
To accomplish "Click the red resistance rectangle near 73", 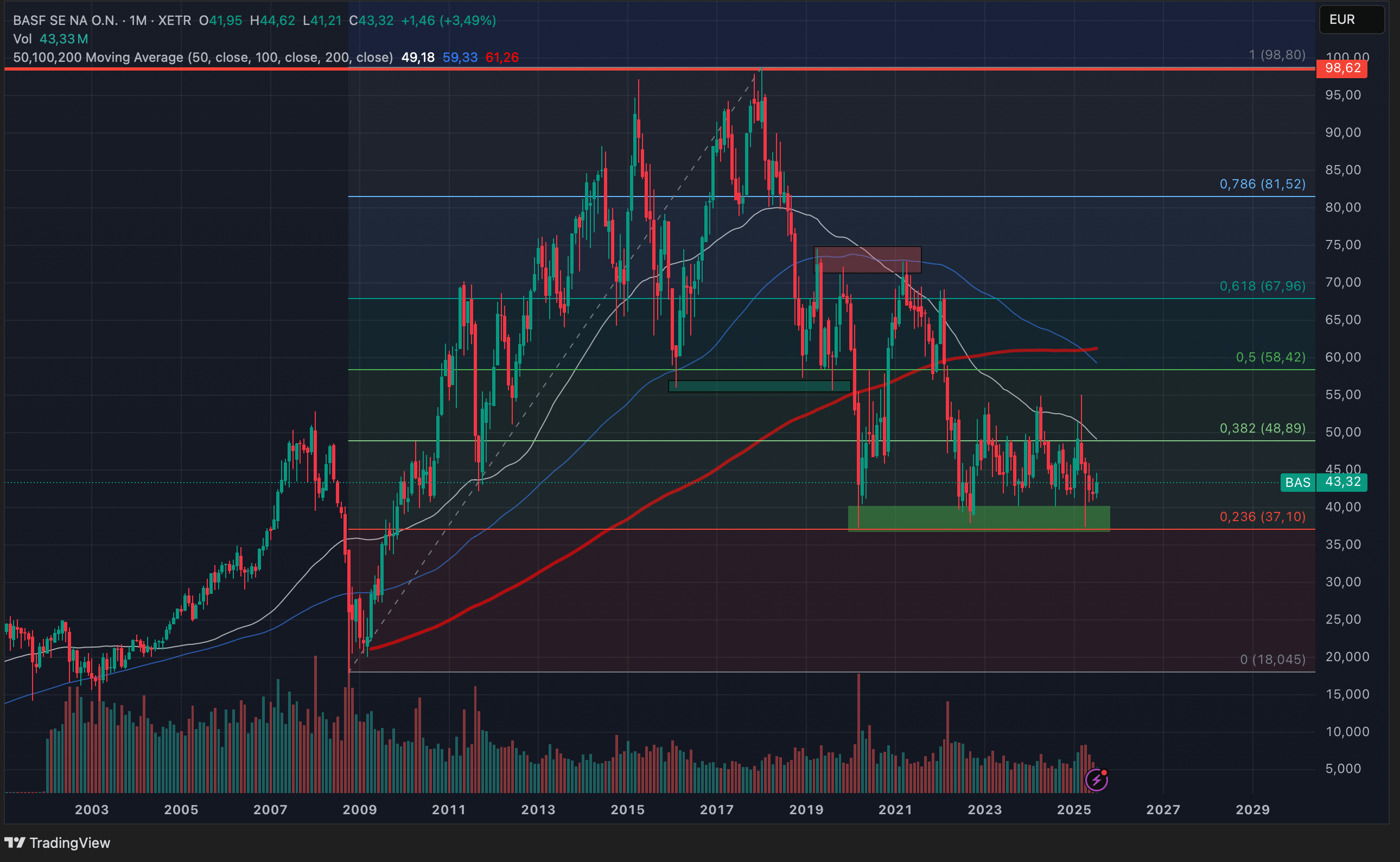I will pos(867,259).
